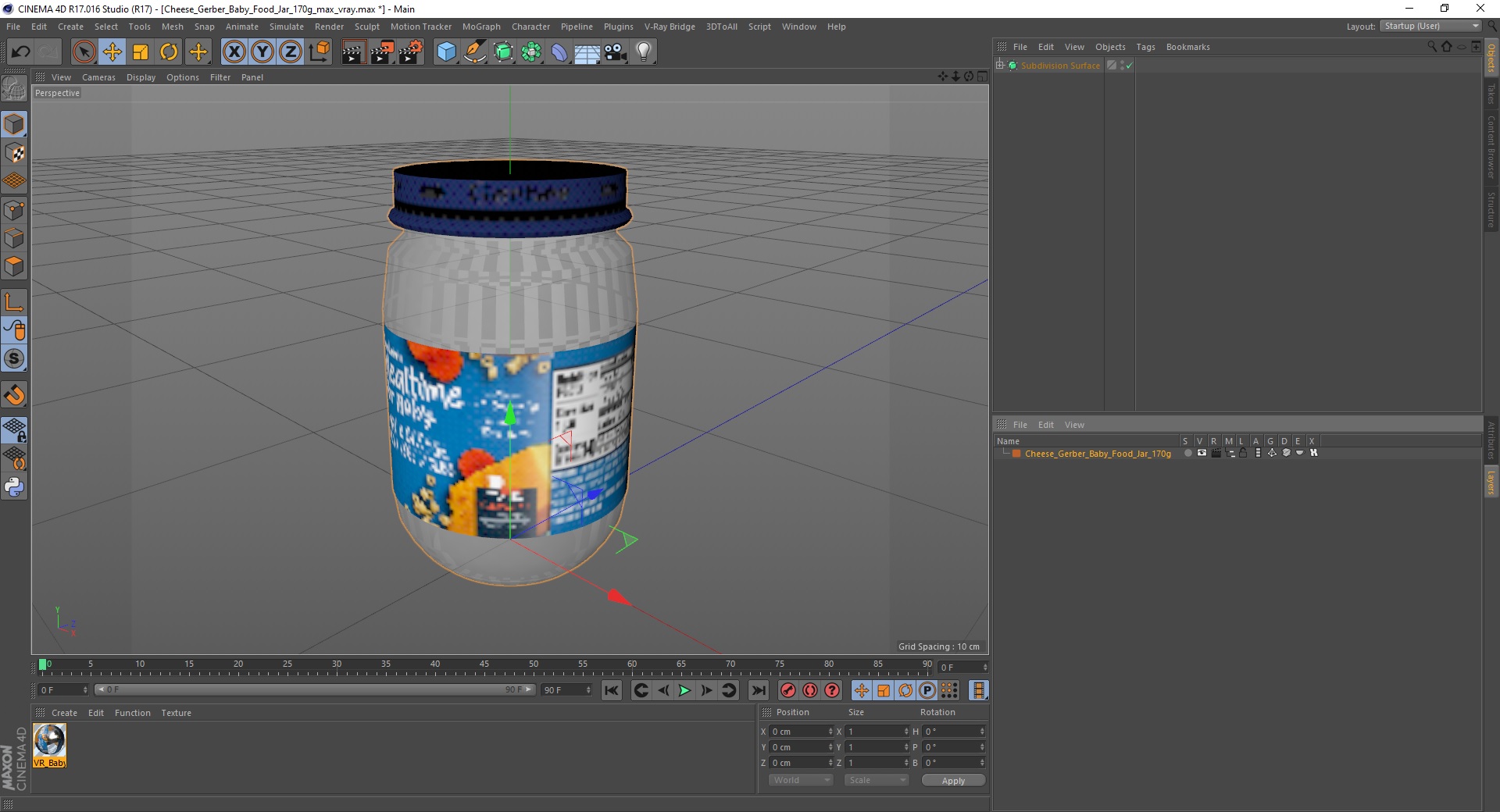Select the Live Selection tool

pyautogui.click(x=84, y=52)
